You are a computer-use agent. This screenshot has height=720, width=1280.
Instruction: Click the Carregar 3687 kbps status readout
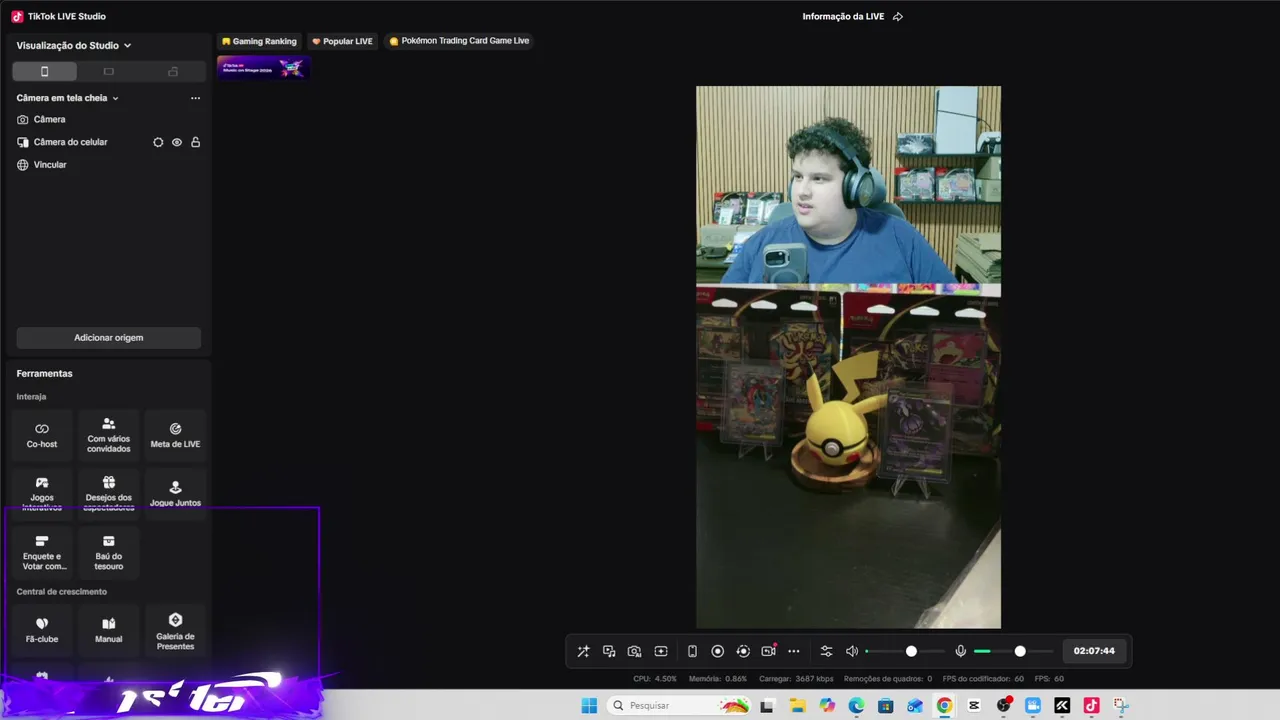(x=796, y=679)
